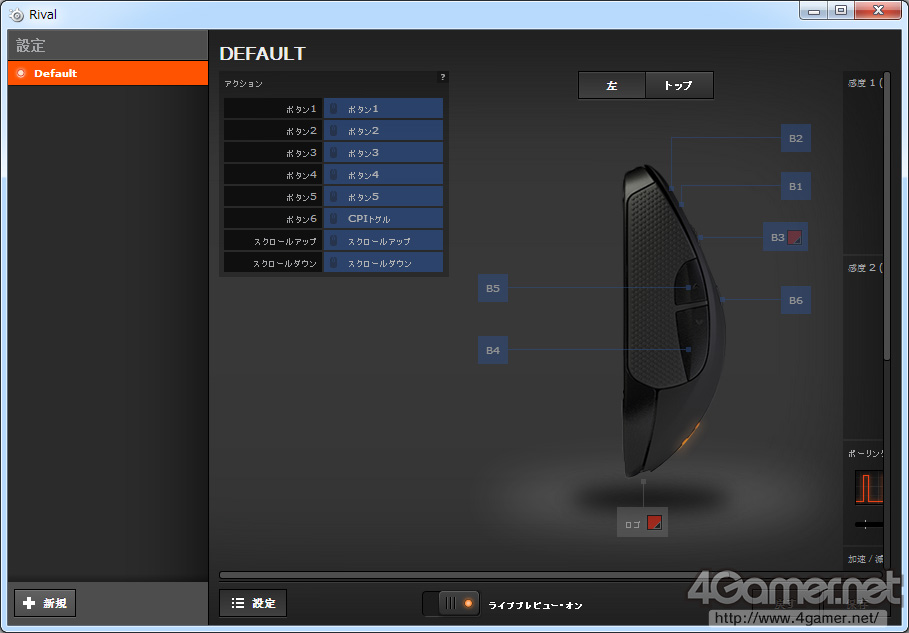Click the mouse icon in CPIトグル field

pos(333,219)
